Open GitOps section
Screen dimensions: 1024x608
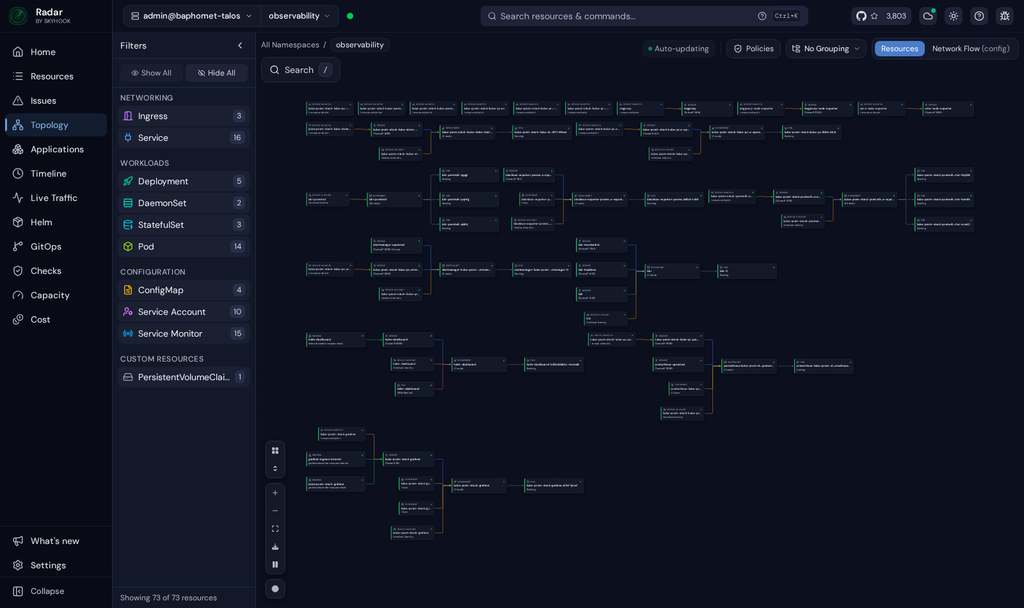[x=56, y=246]
